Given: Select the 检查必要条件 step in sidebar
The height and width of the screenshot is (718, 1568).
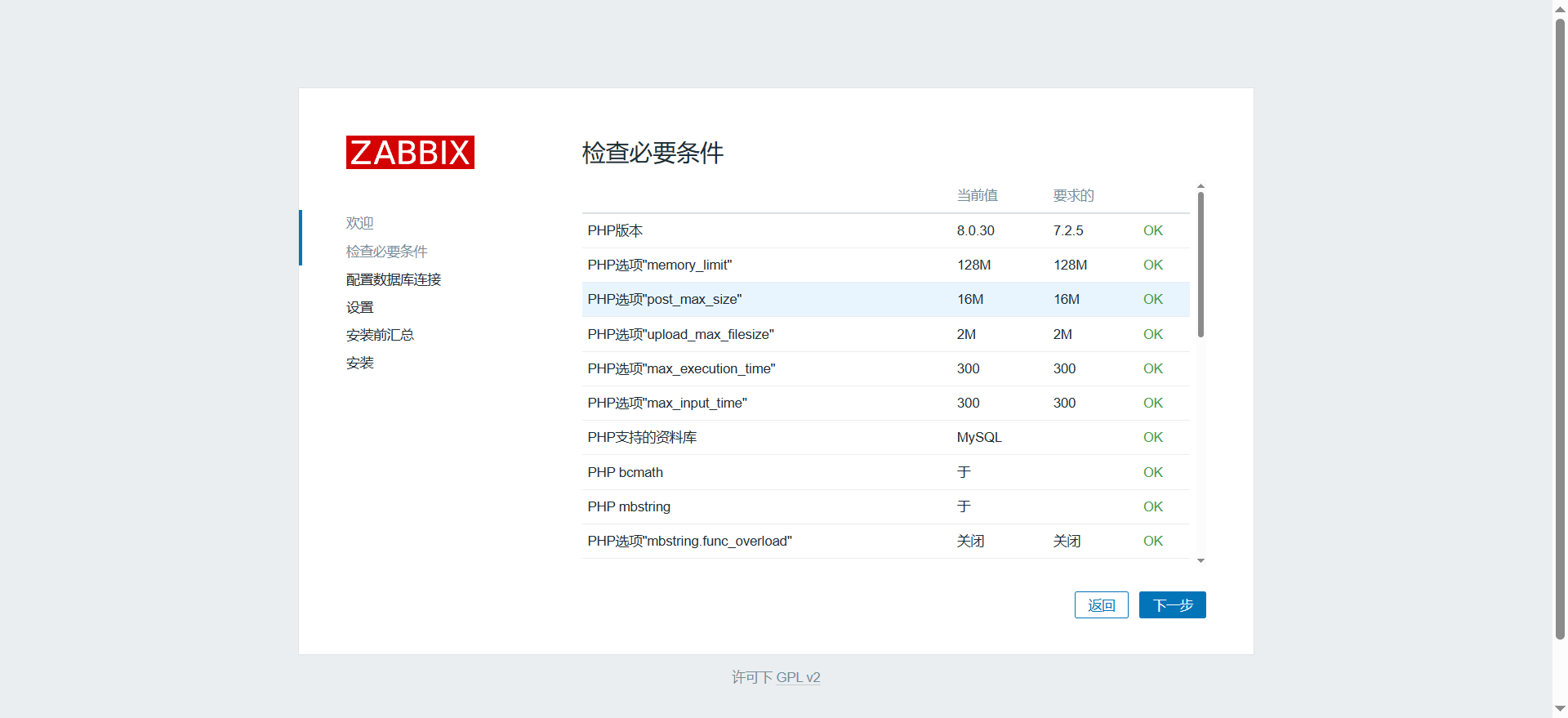Looking at the screenshot, I should pos(386,252).
